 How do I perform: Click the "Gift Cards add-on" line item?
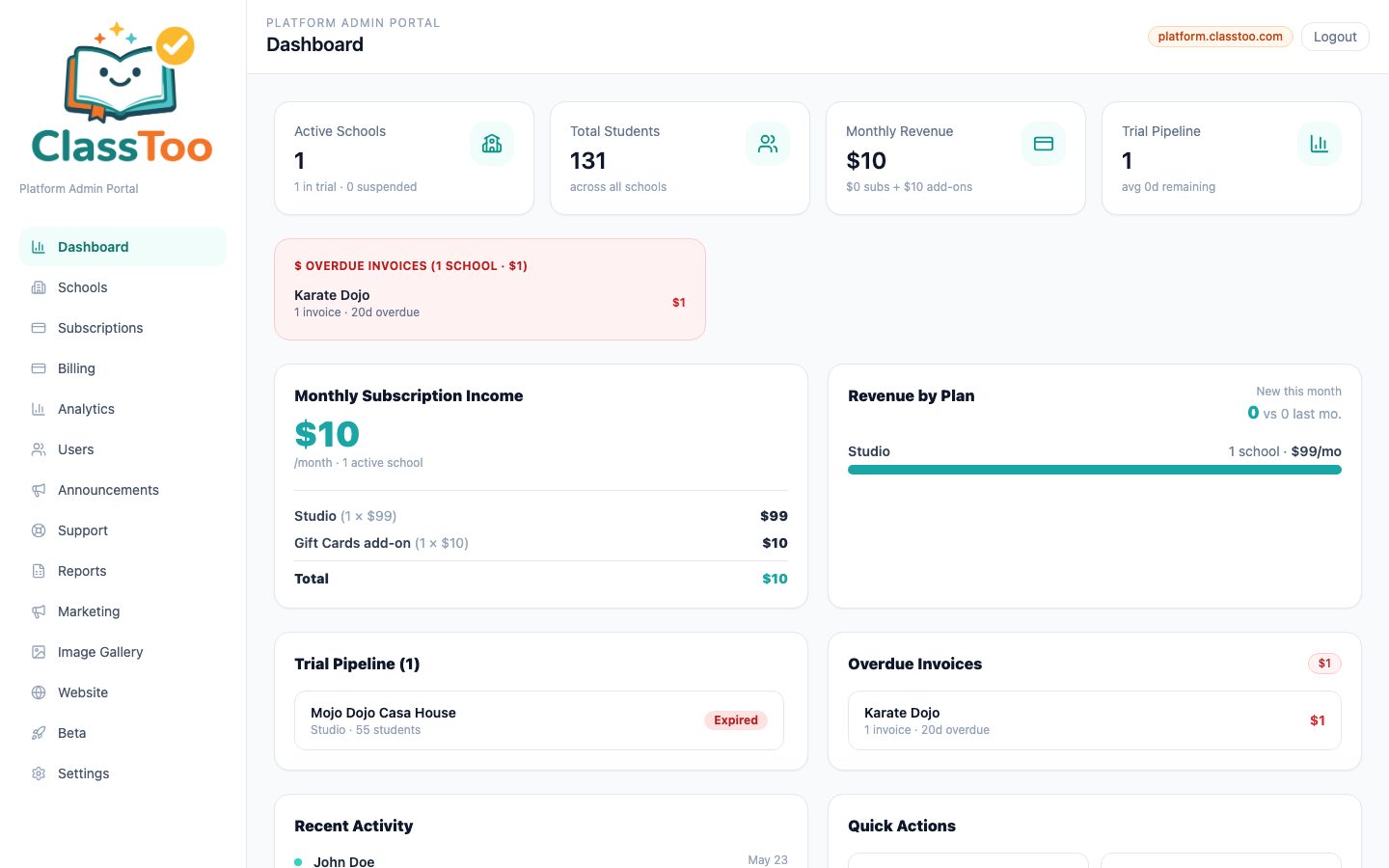[x=541, y=543]
